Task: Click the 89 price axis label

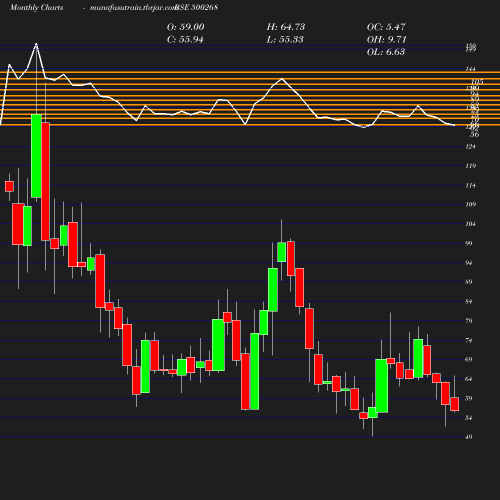Action: pos(469,282)
